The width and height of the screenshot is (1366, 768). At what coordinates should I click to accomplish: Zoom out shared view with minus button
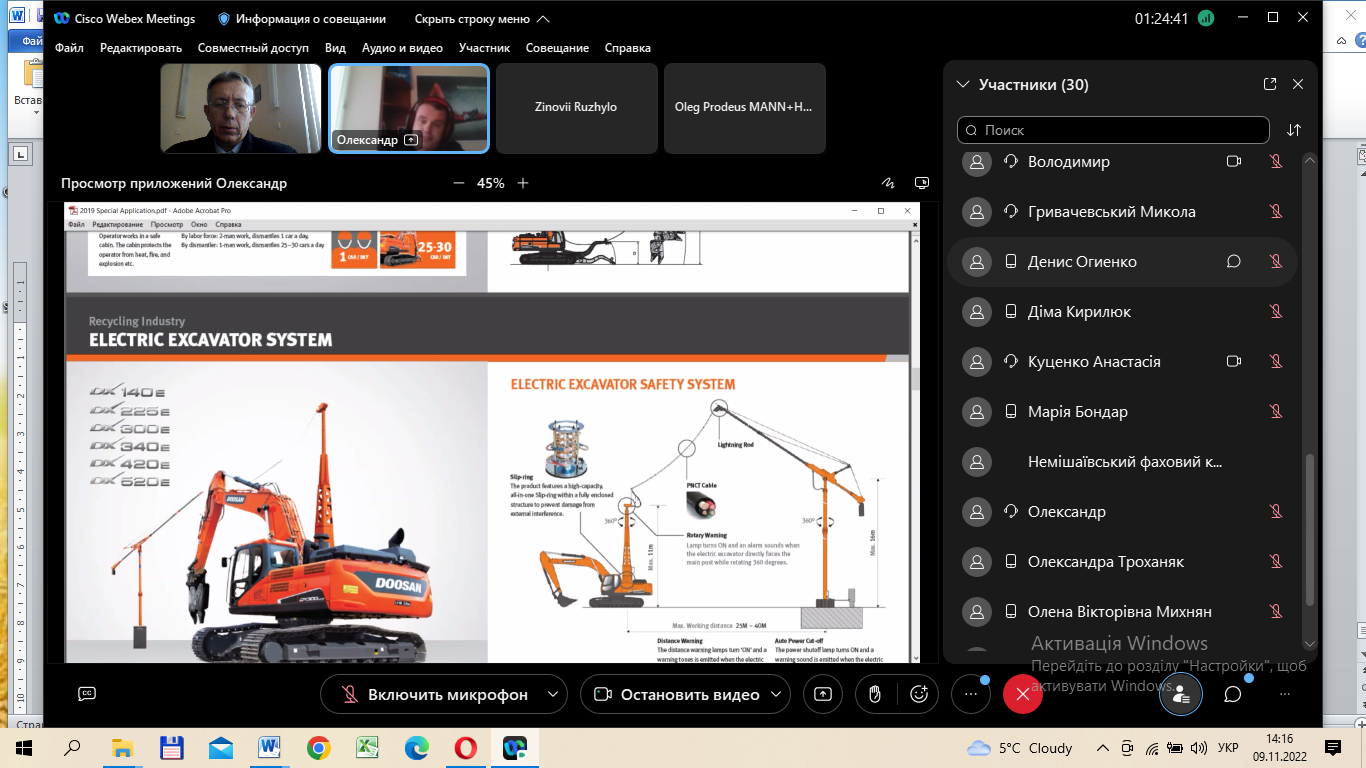click(459, 183)
